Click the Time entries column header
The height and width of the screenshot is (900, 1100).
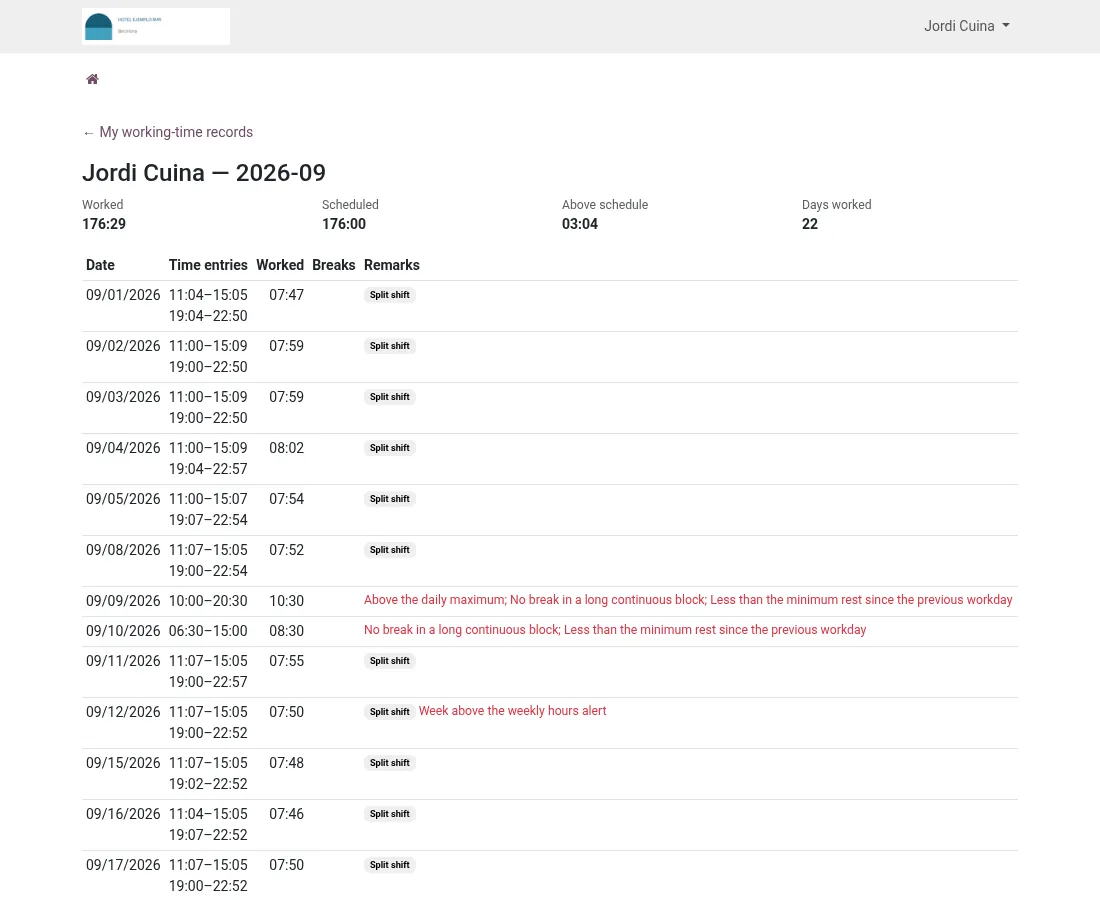tap(208, 265)
